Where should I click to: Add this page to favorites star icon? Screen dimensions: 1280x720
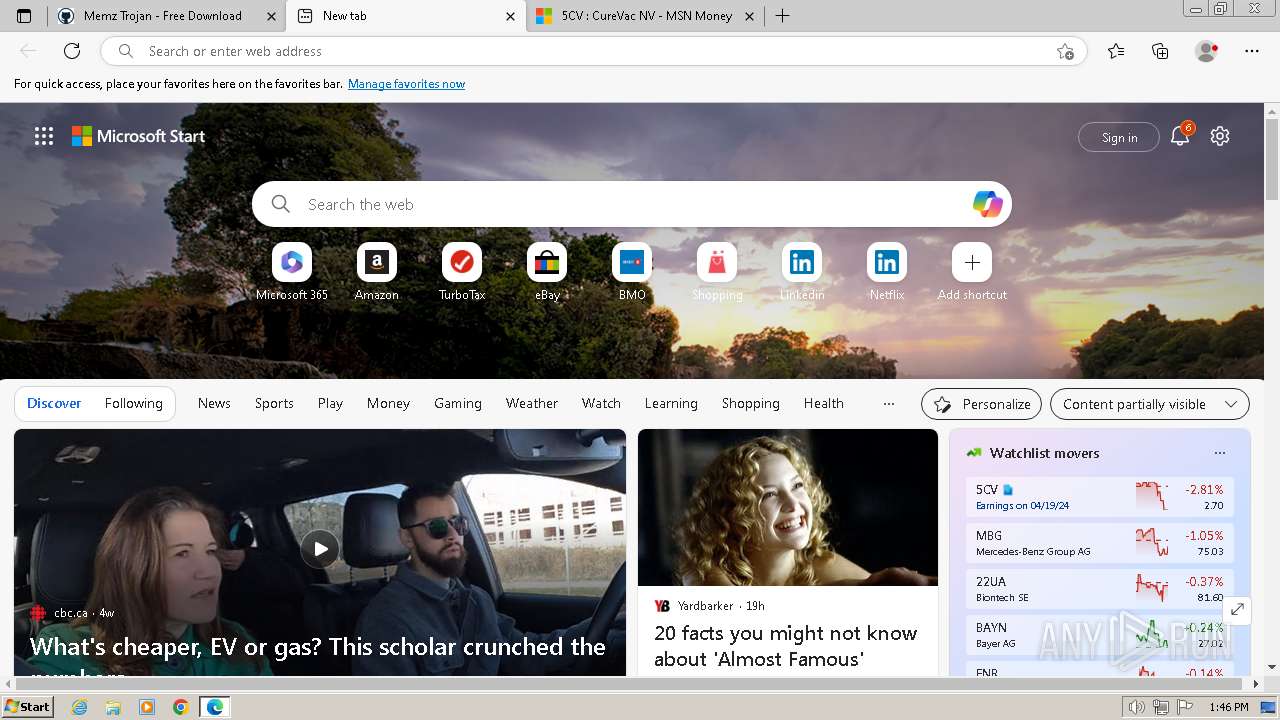(1065, 51)
